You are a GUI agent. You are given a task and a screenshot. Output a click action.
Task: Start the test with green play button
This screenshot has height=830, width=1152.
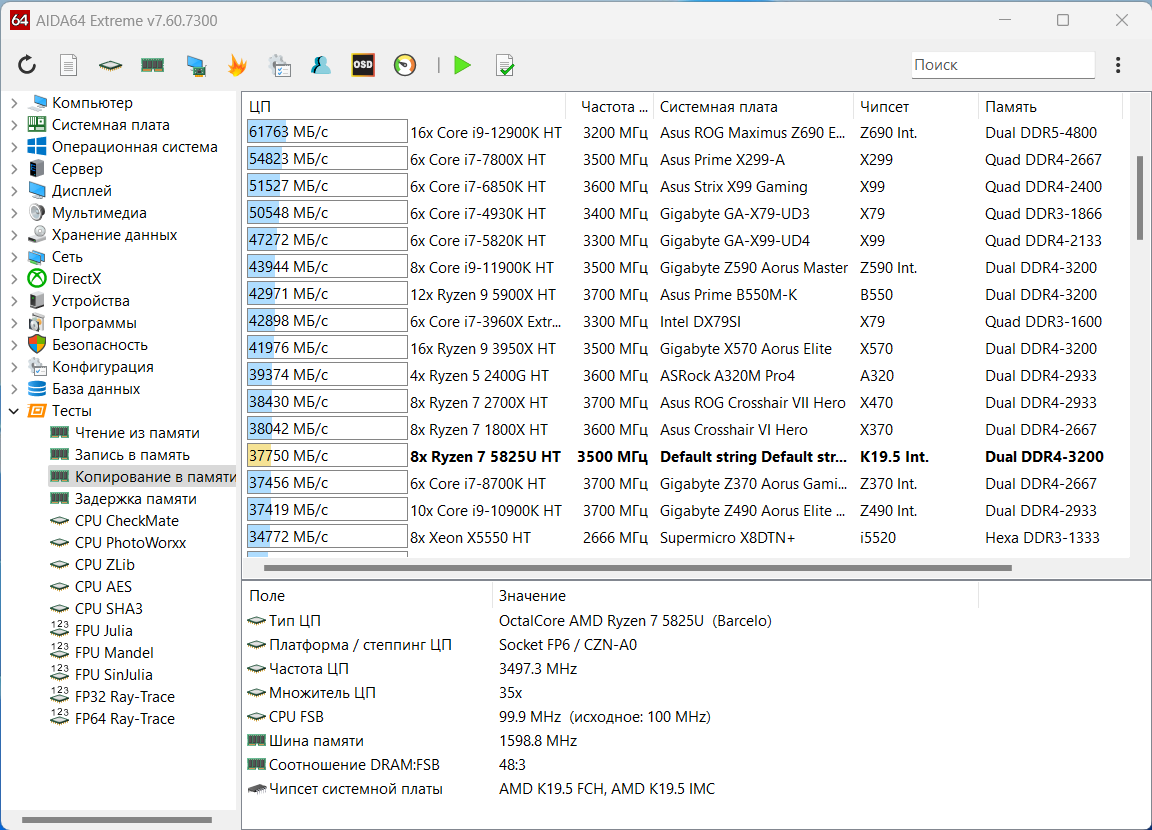point(462,65)
